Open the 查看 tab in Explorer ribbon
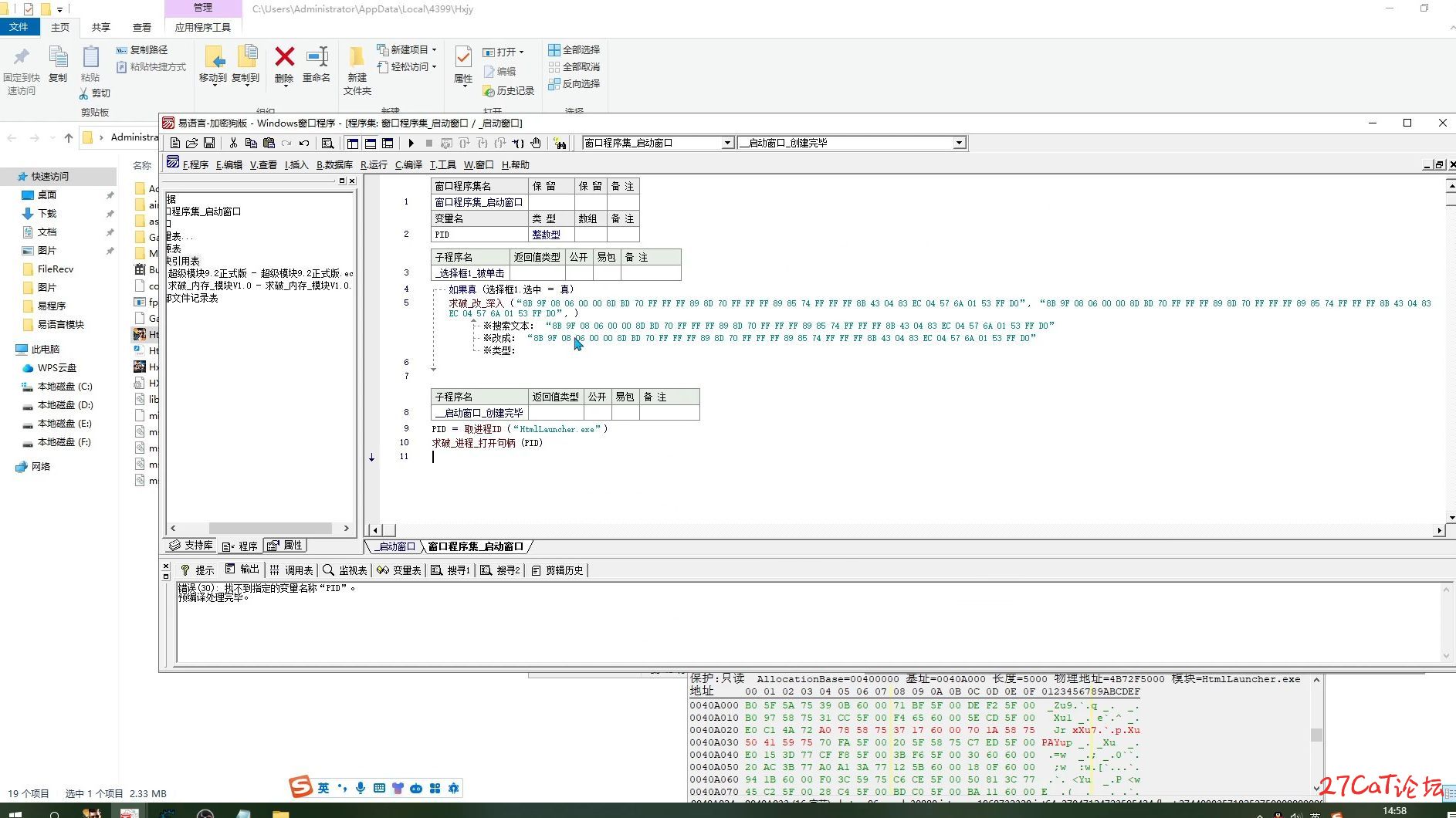This screenshot has width=1456, height=818. point(142,27)
